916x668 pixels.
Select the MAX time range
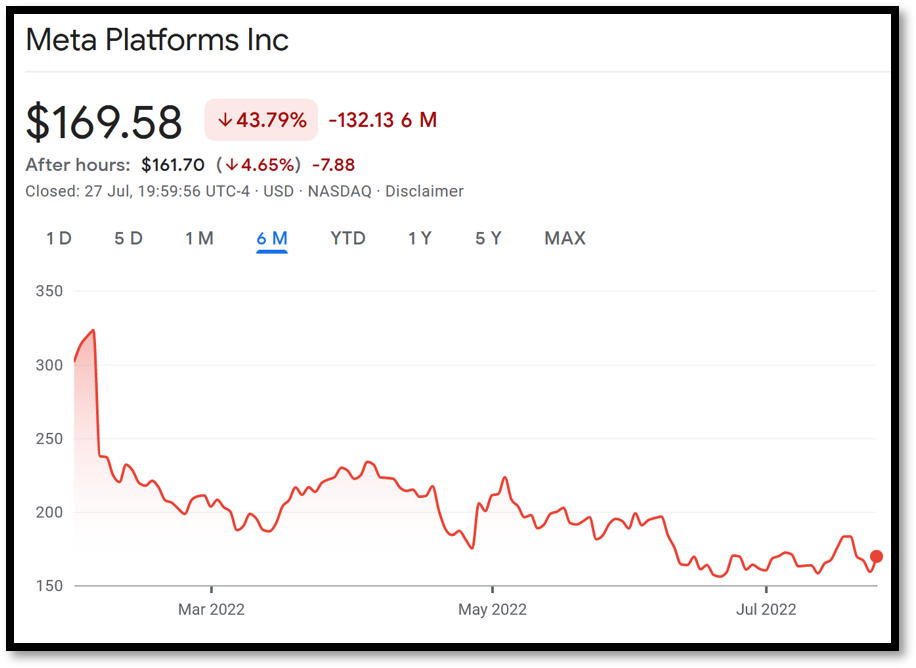(564, 238)
